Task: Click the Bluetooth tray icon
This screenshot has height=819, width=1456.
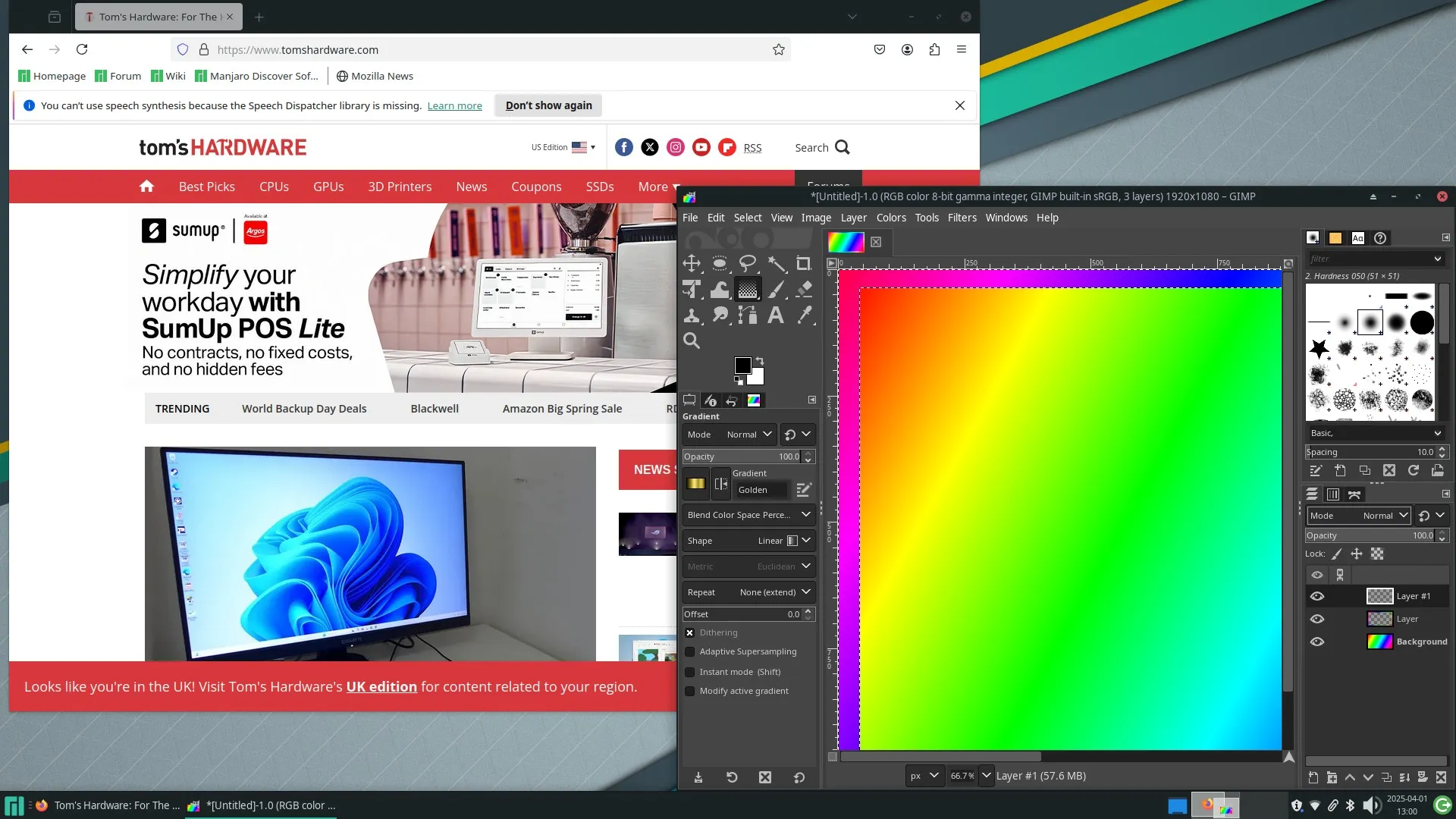Action: 1350,805
